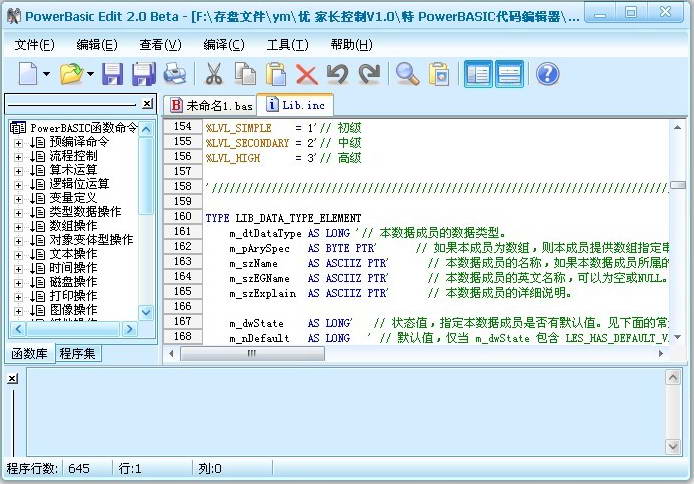Expand the 对象变体型操作 tree node
The width and height of the screenshot is (694, 484).
[x=18, y=241]
